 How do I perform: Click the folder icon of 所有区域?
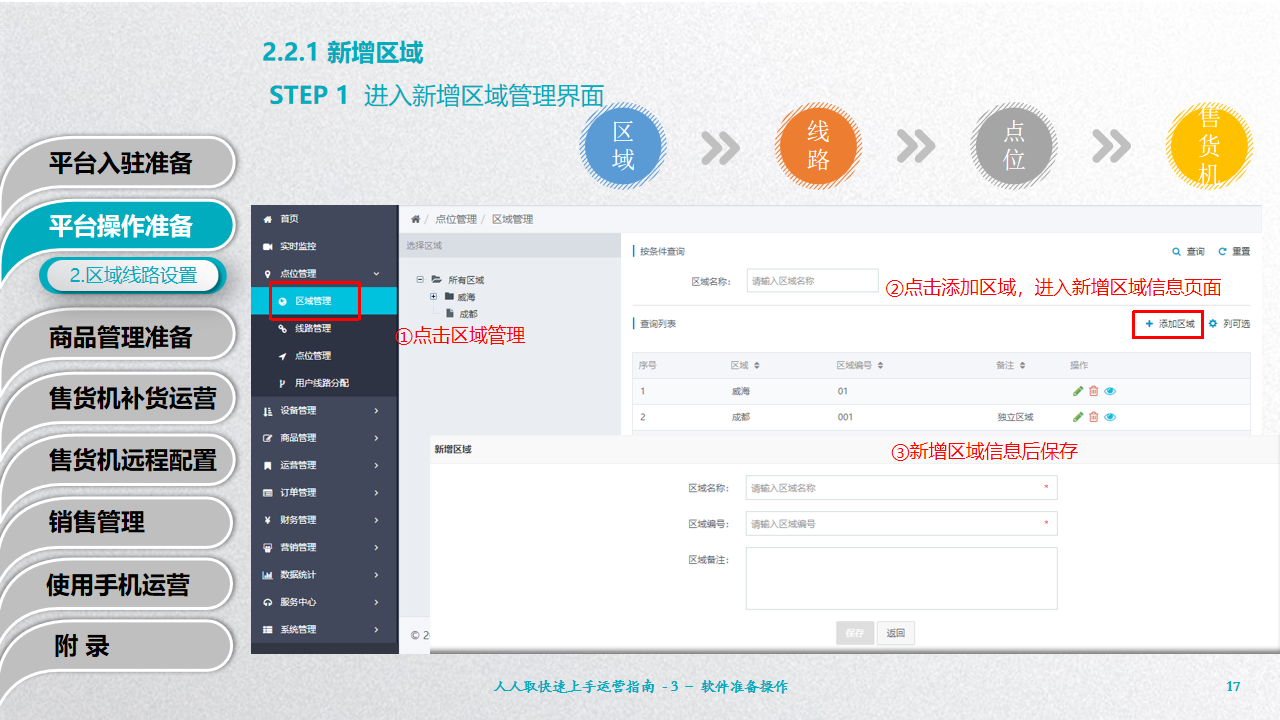pyautogui.click(x=437, y=281)
